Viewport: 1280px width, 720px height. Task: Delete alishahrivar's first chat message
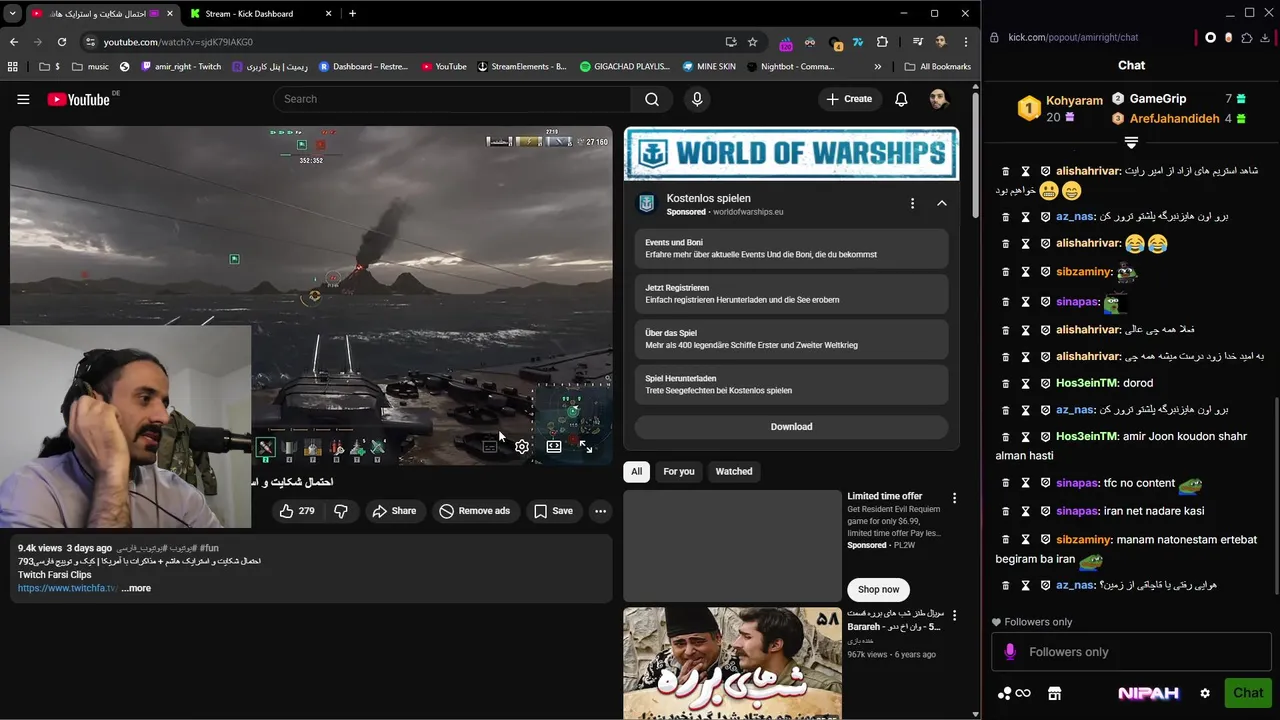click(x=1006, y=172)
